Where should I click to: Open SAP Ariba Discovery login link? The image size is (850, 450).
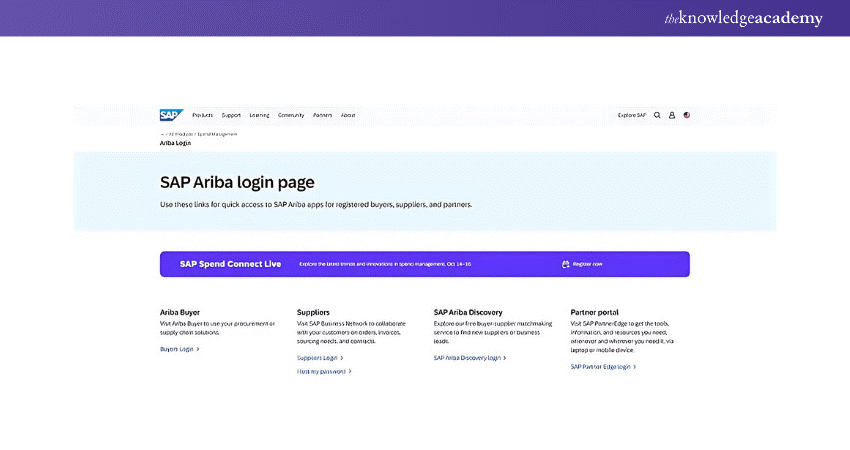coord(470,358)
